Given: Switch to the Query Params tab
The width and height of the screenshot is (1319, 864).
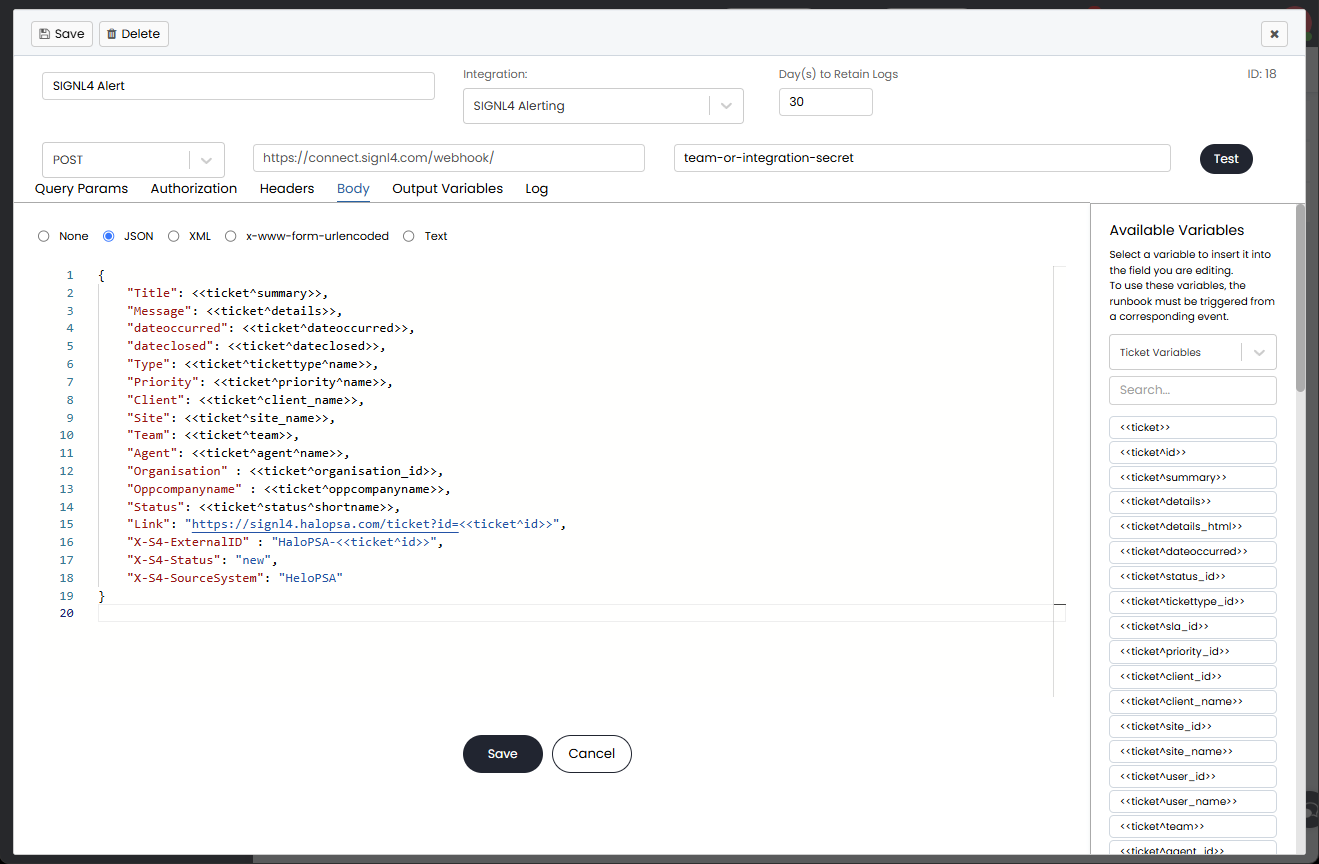Looking at the screenshot, I should [x=82, y=188].
